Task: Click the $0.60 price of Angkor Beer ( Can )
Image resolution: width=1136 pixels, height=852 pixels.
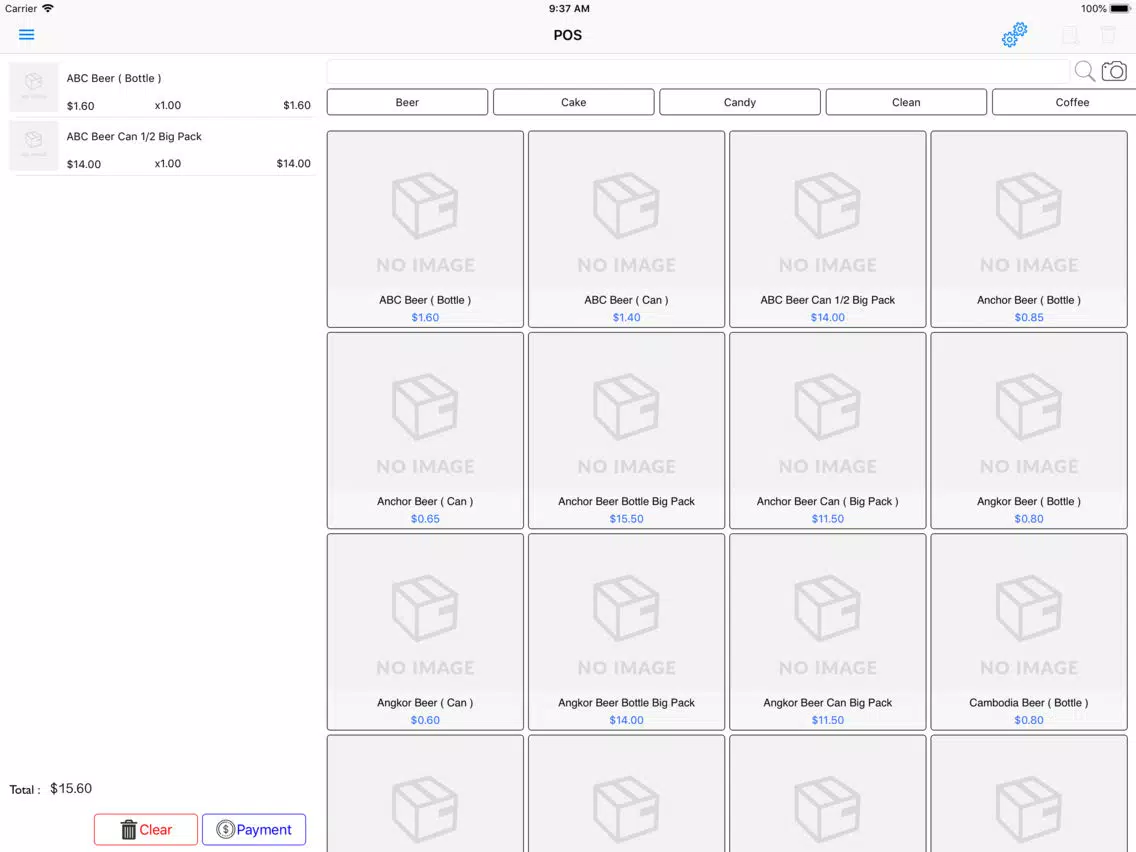Action: click(x=425, y=720)
